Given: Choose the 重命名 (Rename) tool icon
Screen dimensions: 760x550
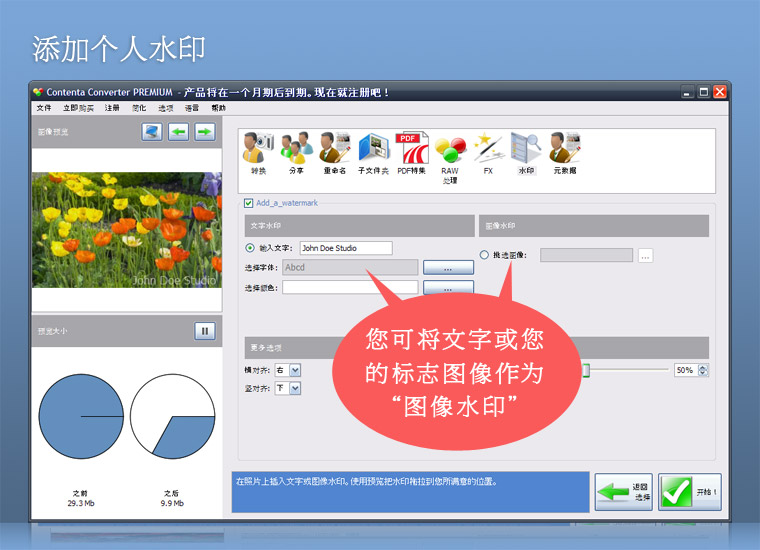Looking at the screenshot, I should (334, 150).
